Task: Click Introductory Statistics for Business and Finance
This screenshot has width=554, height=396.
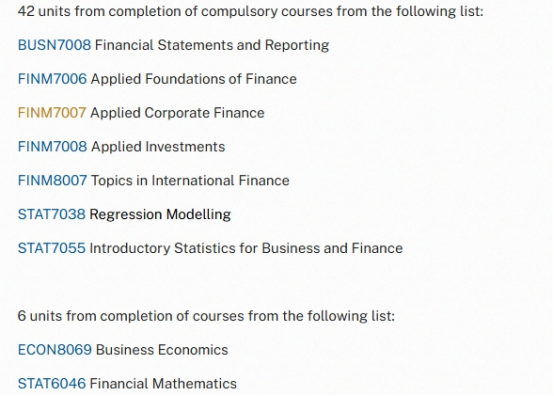Action: click(x=246, y=248)
